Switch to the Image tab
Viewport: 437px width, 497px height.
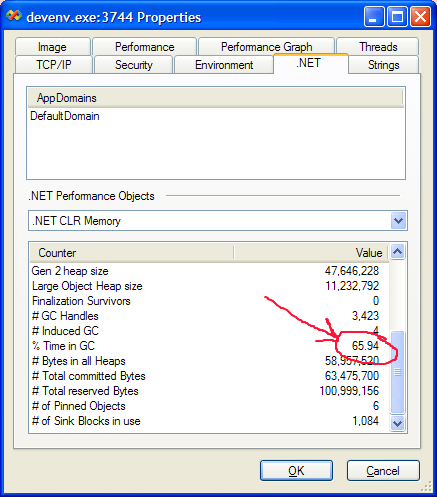(x=53, y=47)
